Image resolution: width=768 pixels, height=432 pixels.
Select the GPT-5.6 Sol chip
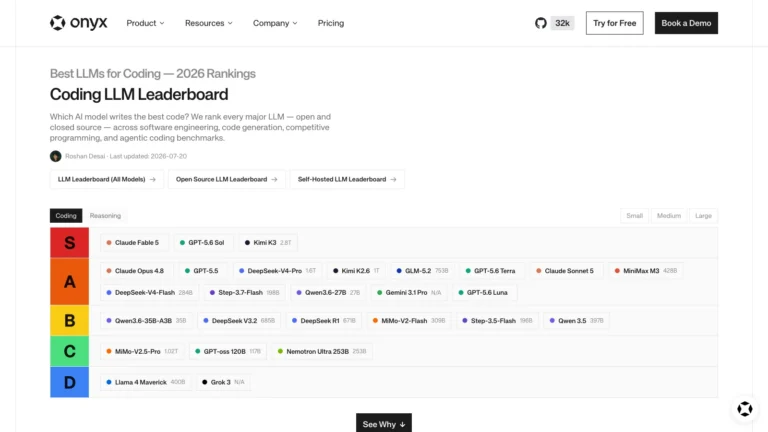click(x=202, y=242)
